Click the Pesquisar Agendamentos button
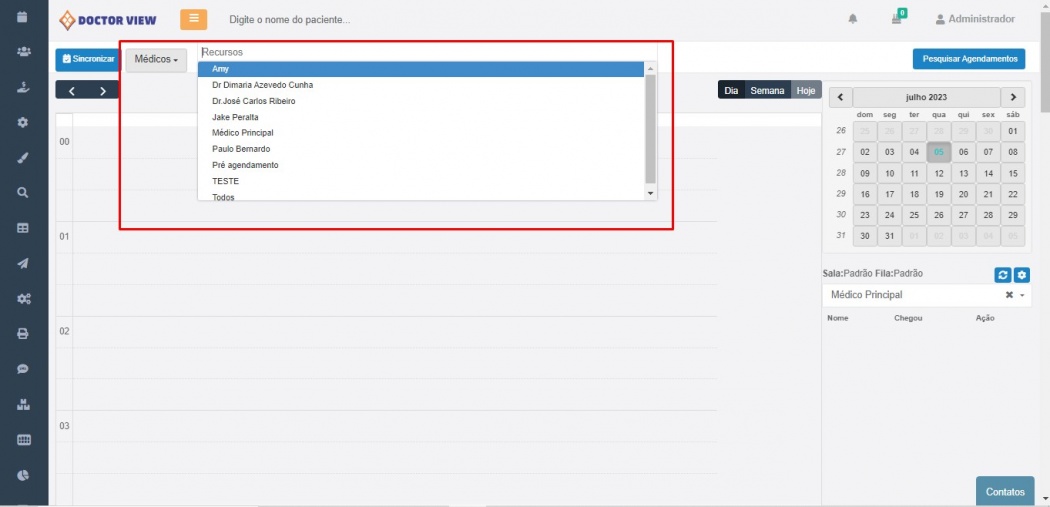Viewport: 1050px width, 507px height. [x=968, y=59]
